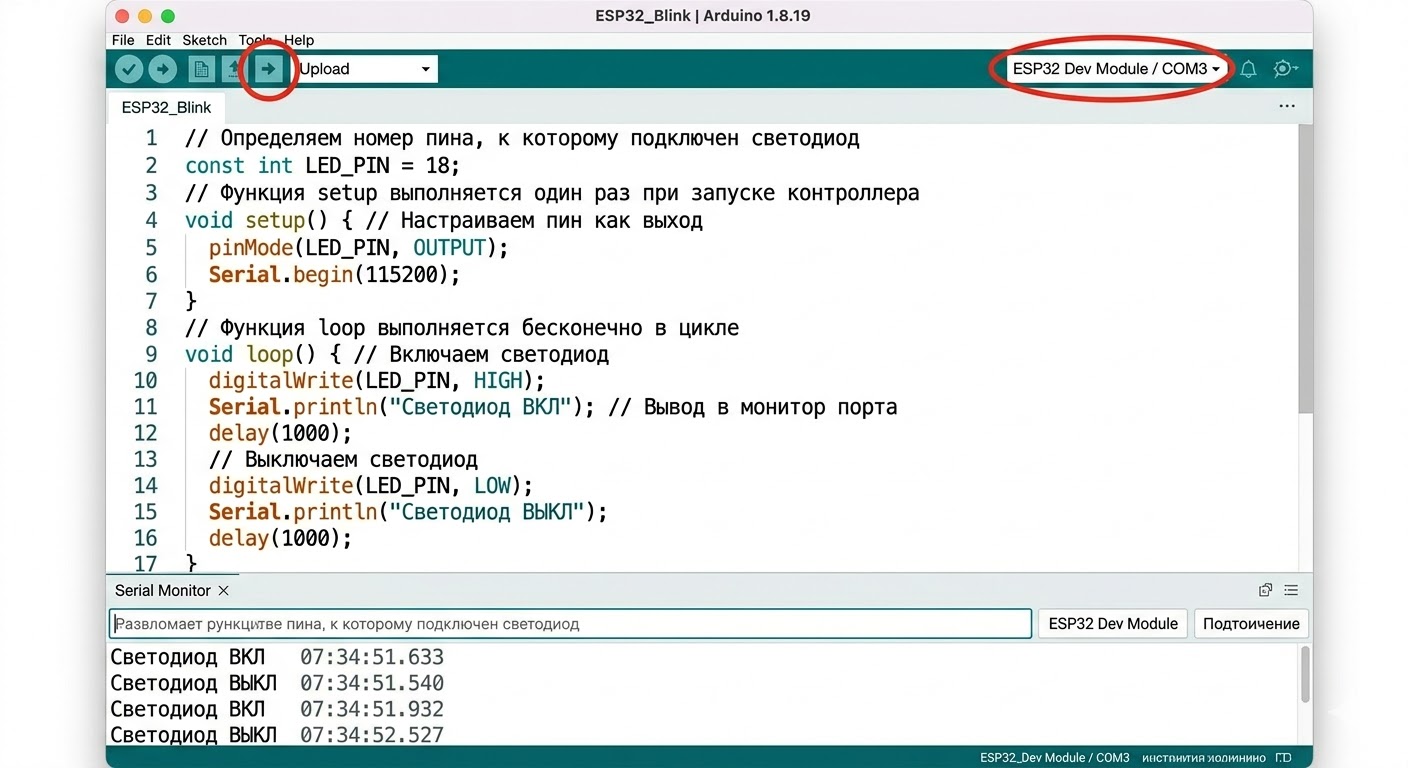Viewport: 1408px width, 768px height.
Task: Close the Serial Monitor panel with its X
Action: (224, 590)
